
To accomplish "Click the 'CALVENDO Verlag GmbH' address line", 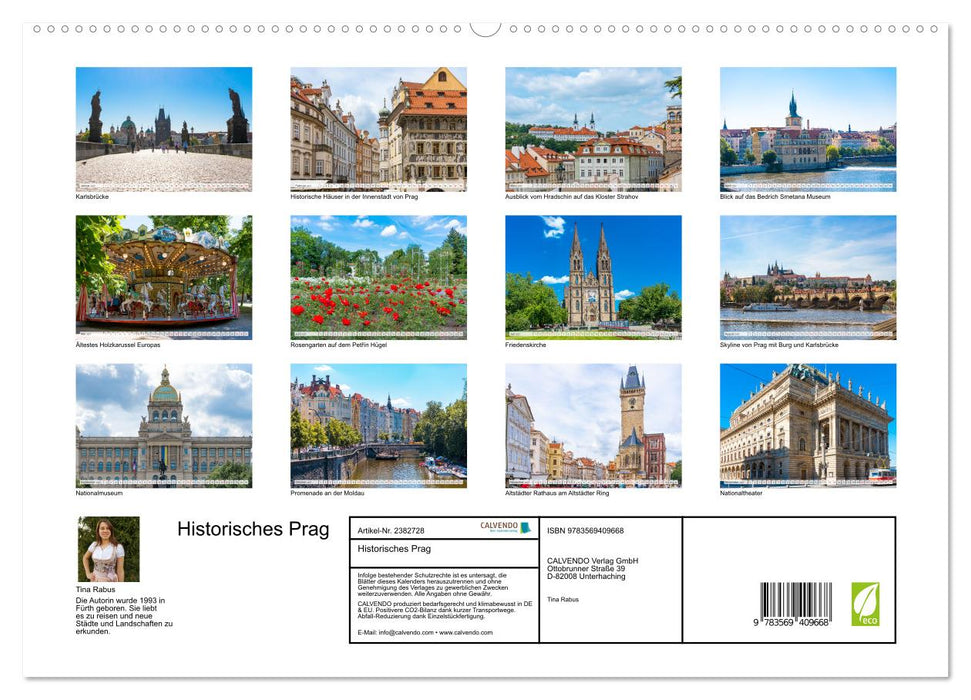I will coord(593,561).
